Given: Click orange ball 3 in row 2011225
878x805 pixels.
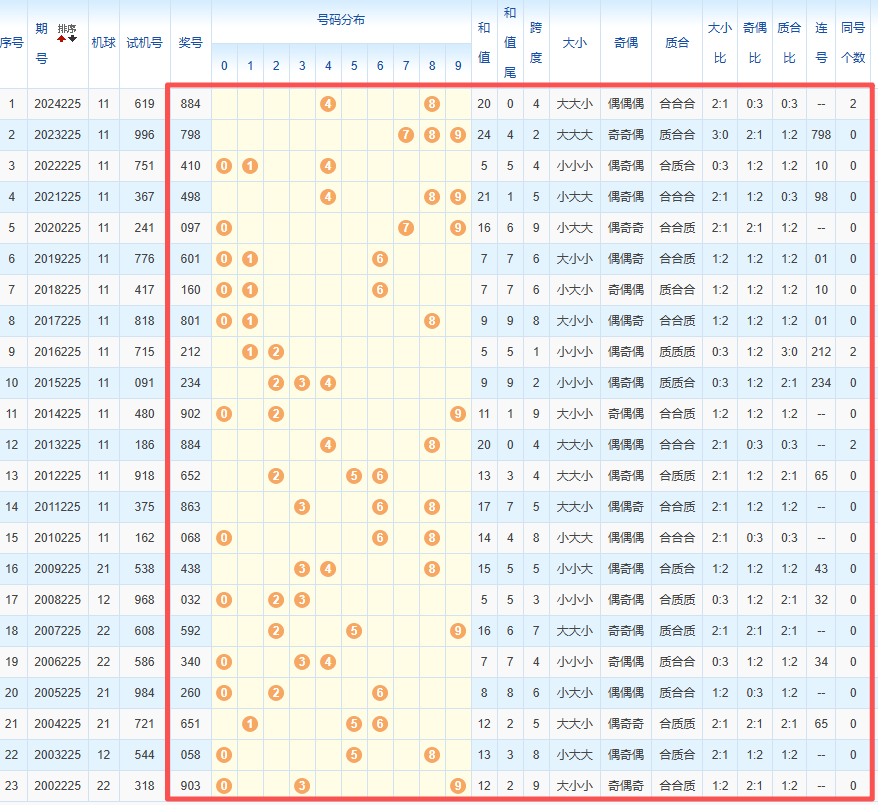Looking at the screenshot, I should (302, 507).
